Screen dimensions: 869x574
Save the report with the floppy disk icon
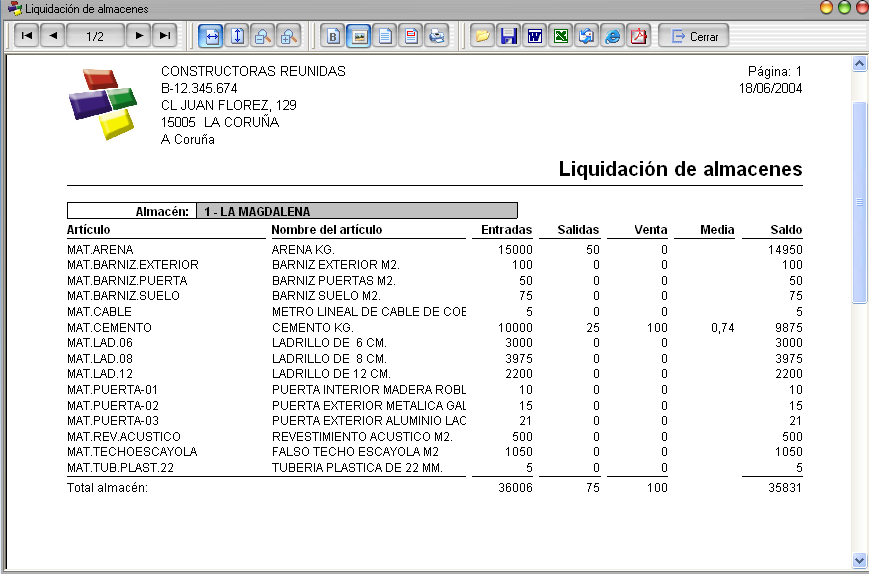click(508, 36)
